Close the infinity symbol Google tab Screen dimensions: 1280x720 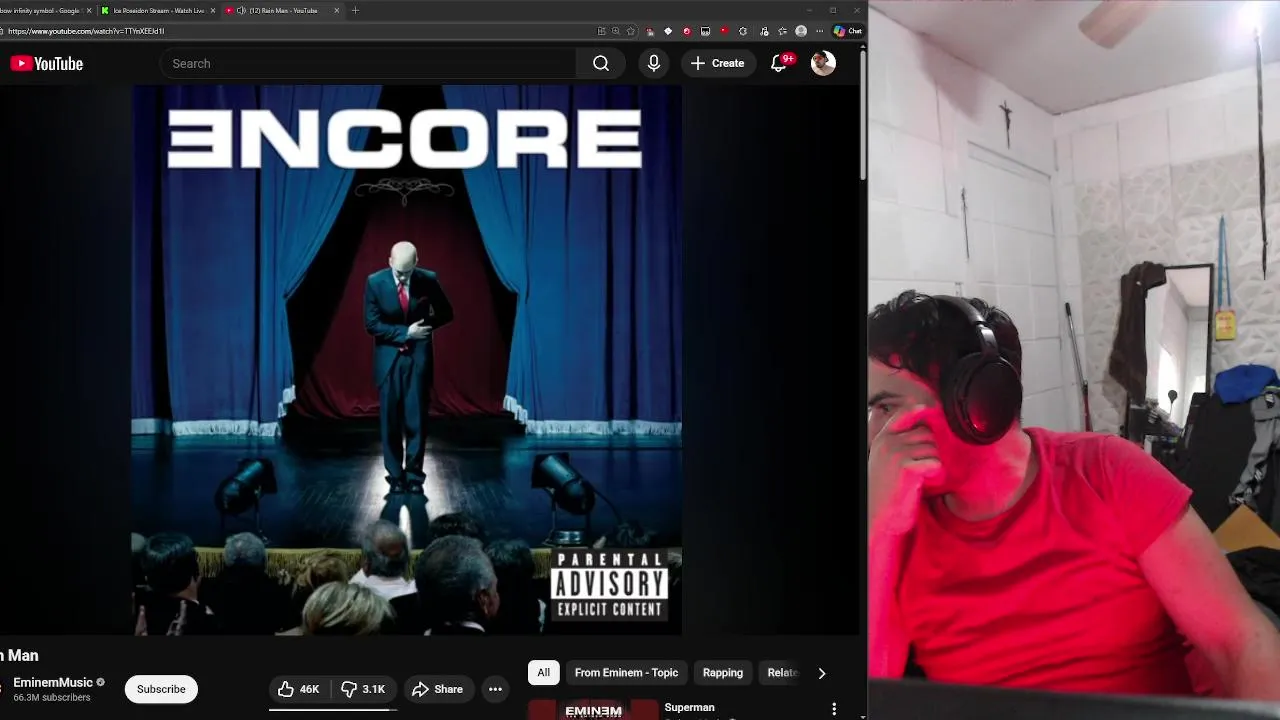click(89, 10)
